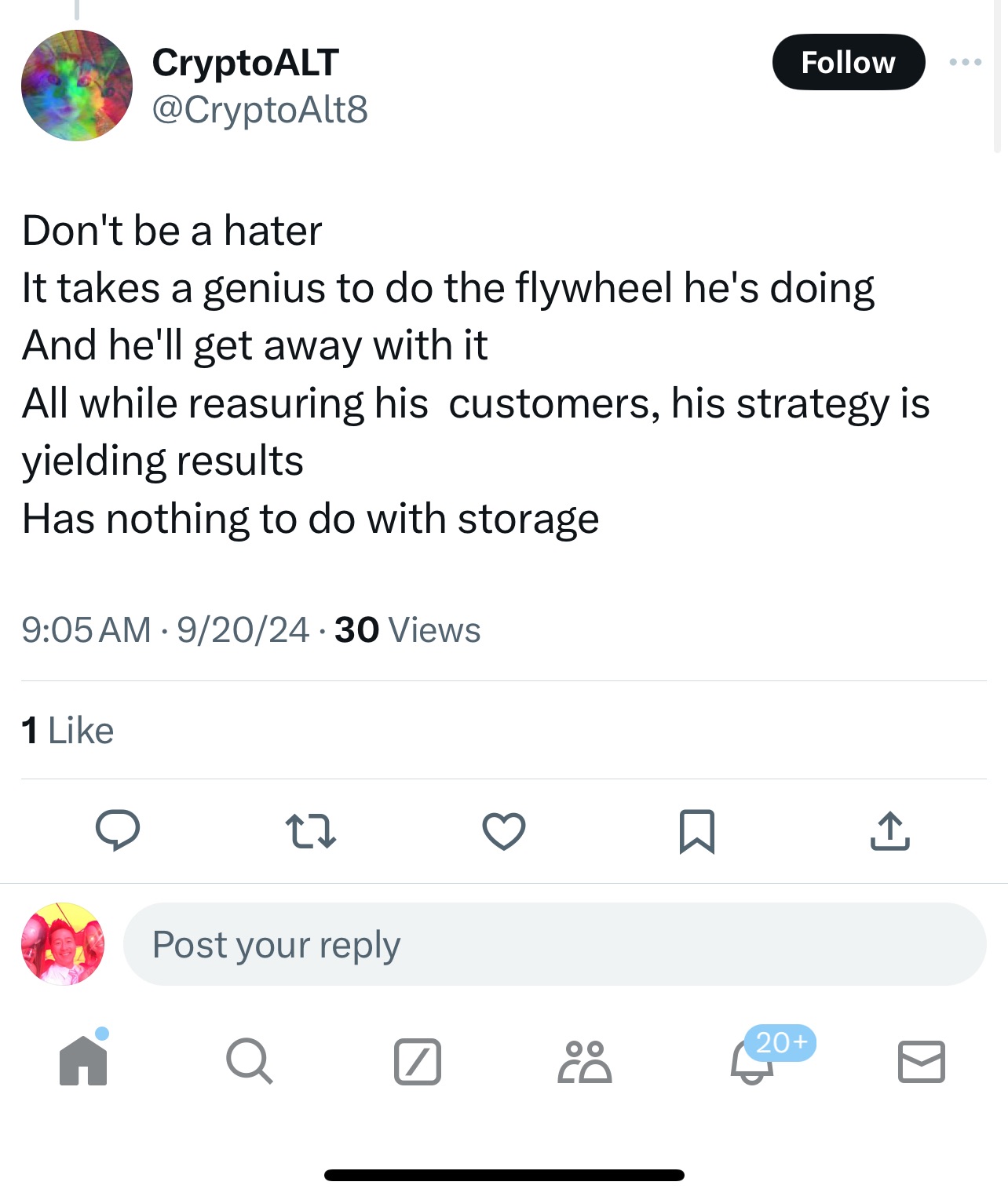The width and height of the screenshot is (1008, 1200).
Task: Open the reply comment icon
Action: [118, 830]
